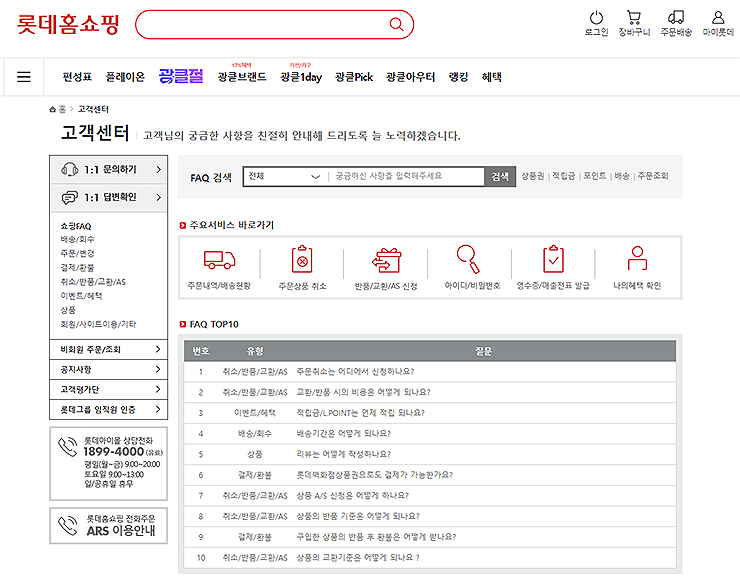Open 편성표 nav menu
This screenshot has width=740, height=580.
tap(77, 77)
